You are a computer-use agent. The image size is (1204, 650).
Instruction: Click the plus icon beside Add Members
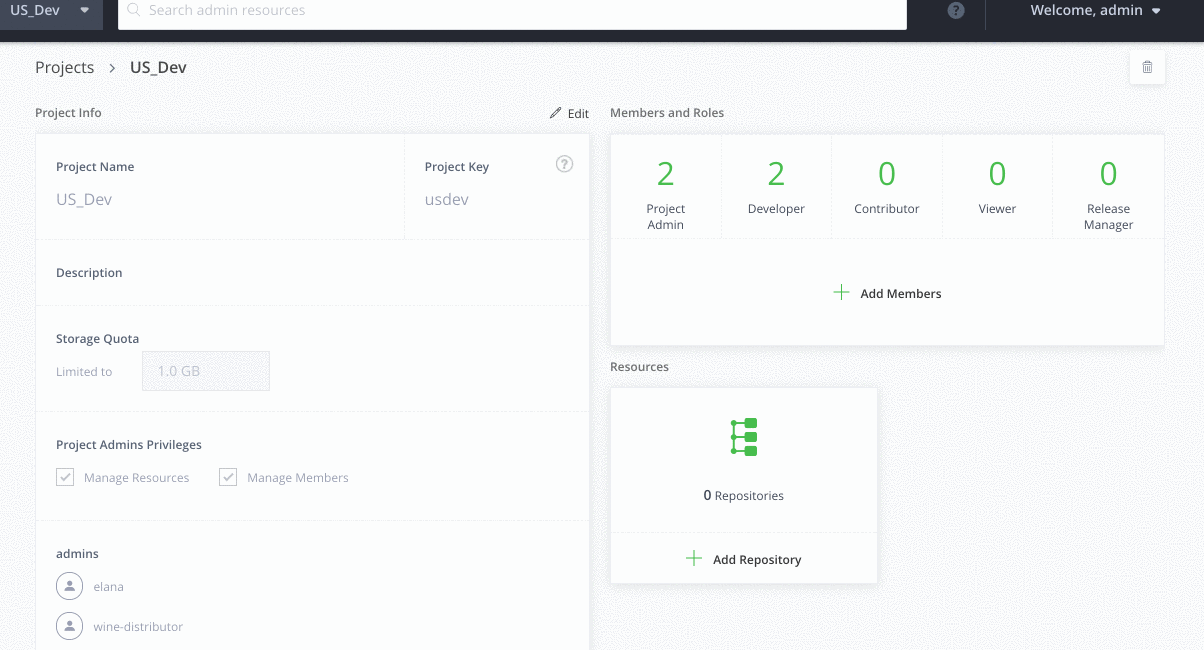841,293
